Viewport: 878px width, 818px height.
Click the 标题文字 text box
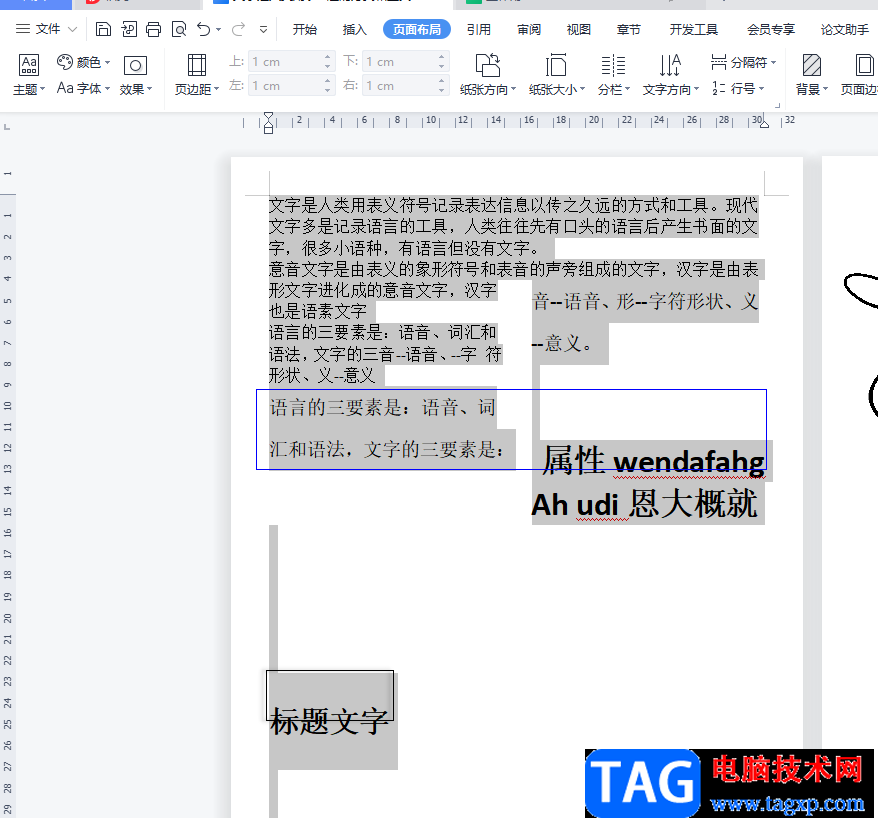(x=330, y=695)
